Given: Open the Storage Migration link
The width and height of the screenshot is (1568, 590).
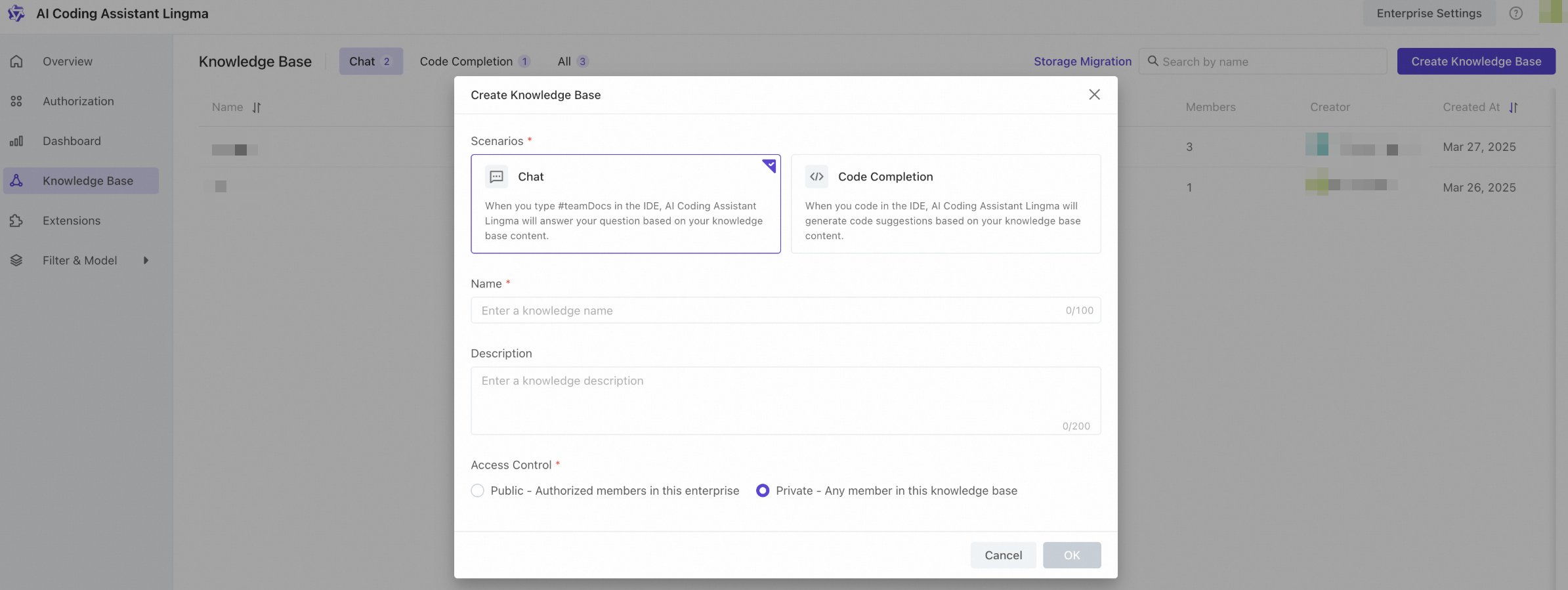Looking at the screenshot, I should [1082, 61].
